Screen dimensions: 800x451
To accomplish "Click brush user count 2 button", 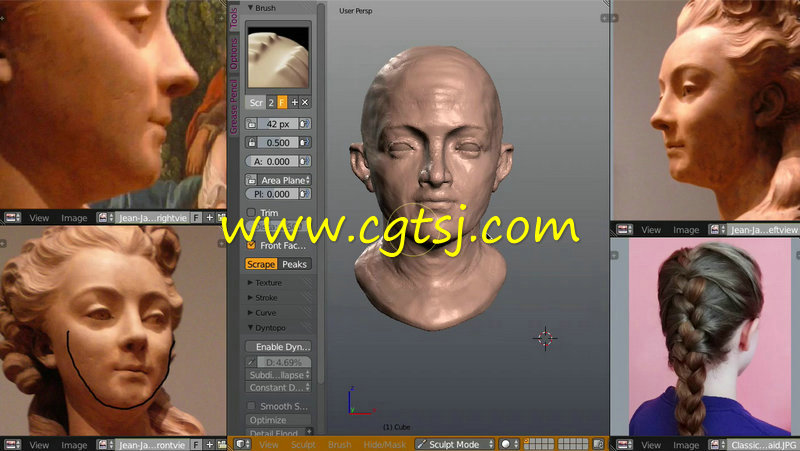I will pyautogui.click(x=271, y=103).
